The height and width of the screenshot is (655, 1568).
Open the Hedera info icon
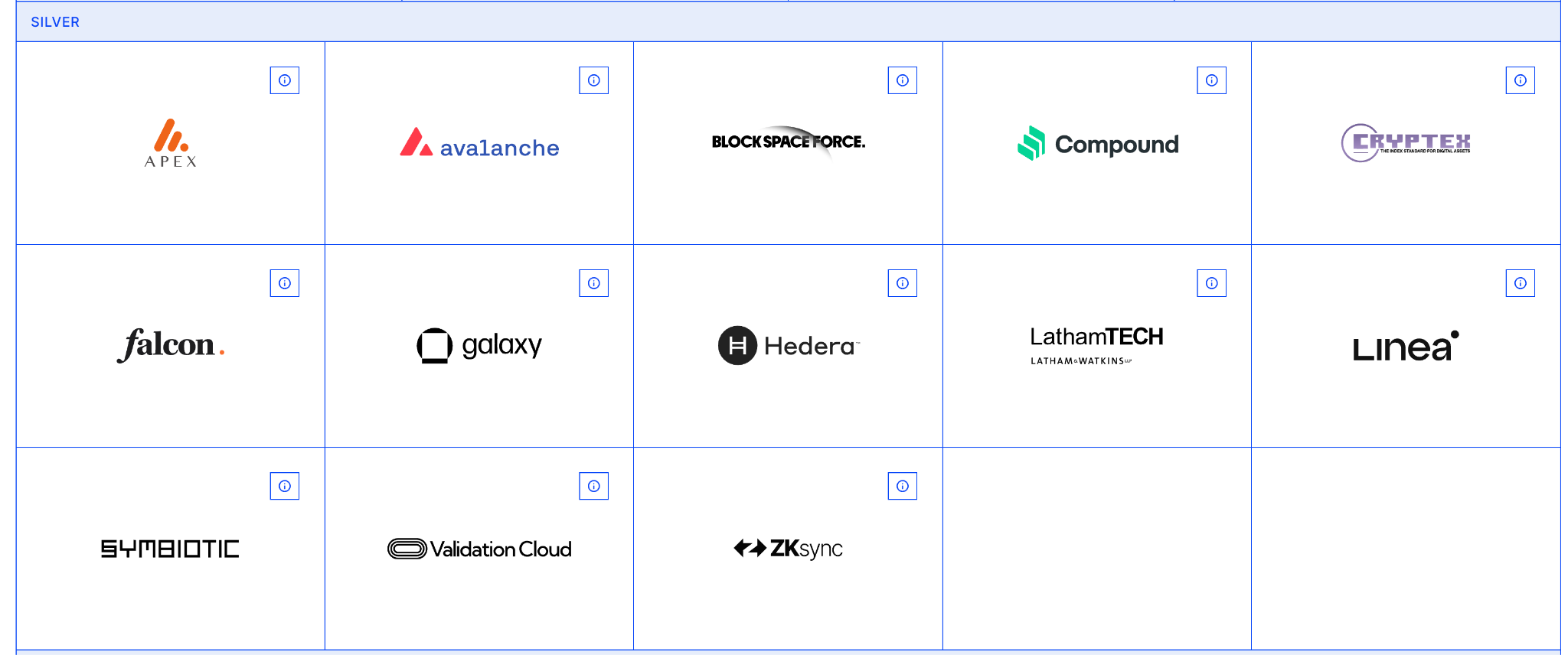tap(903, 283)
